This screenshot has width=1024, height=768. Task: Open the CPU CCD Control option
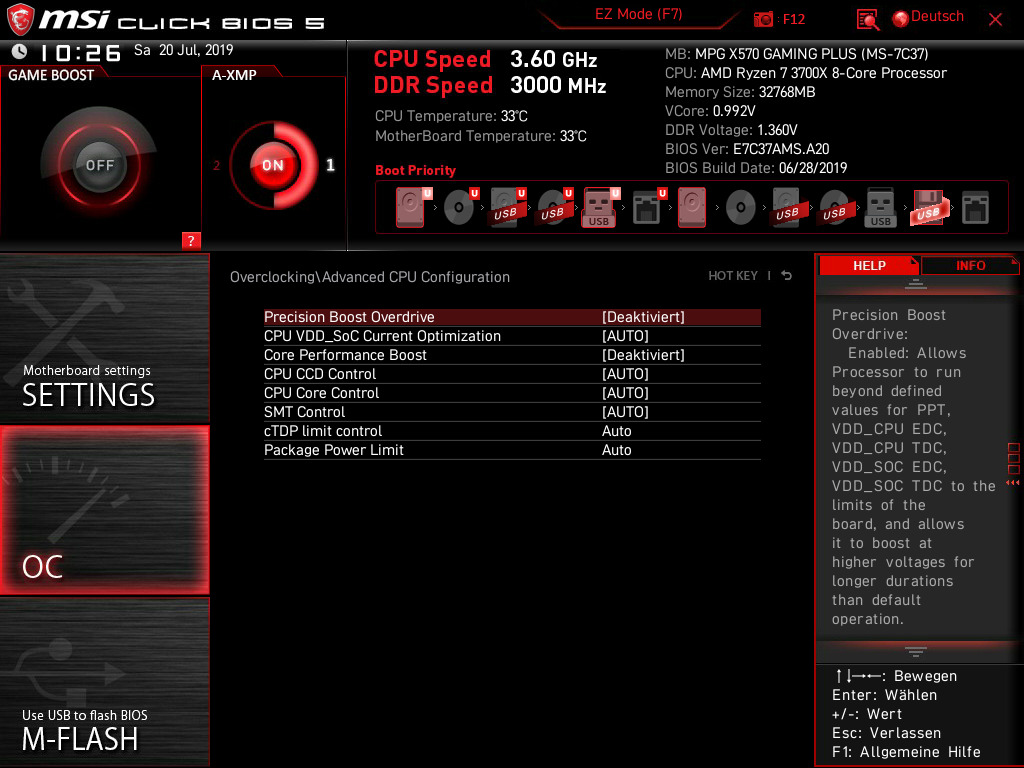tap(512, 374)
